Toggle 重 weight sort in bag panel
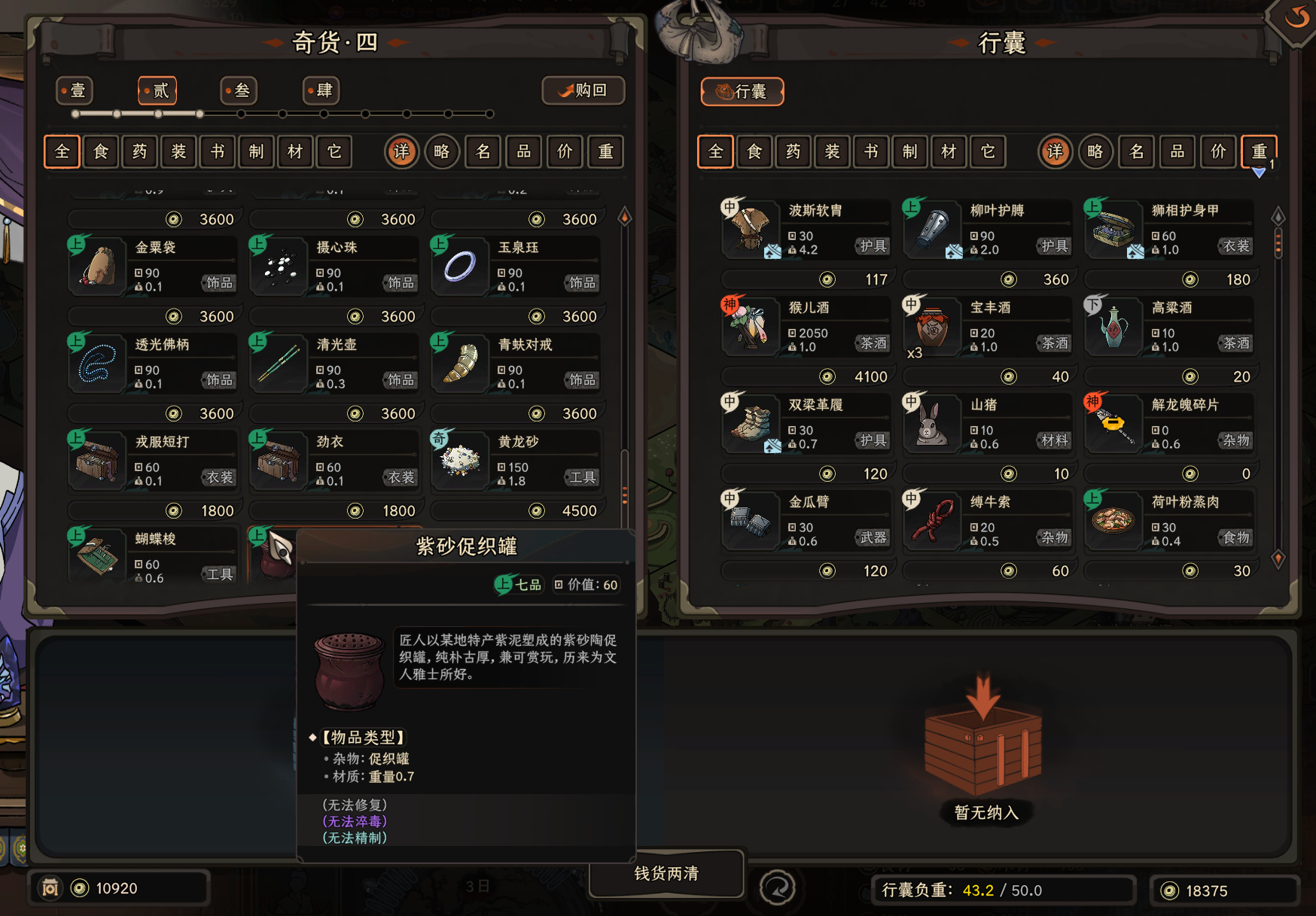The image size is (1316, 916). [1259, 152]
